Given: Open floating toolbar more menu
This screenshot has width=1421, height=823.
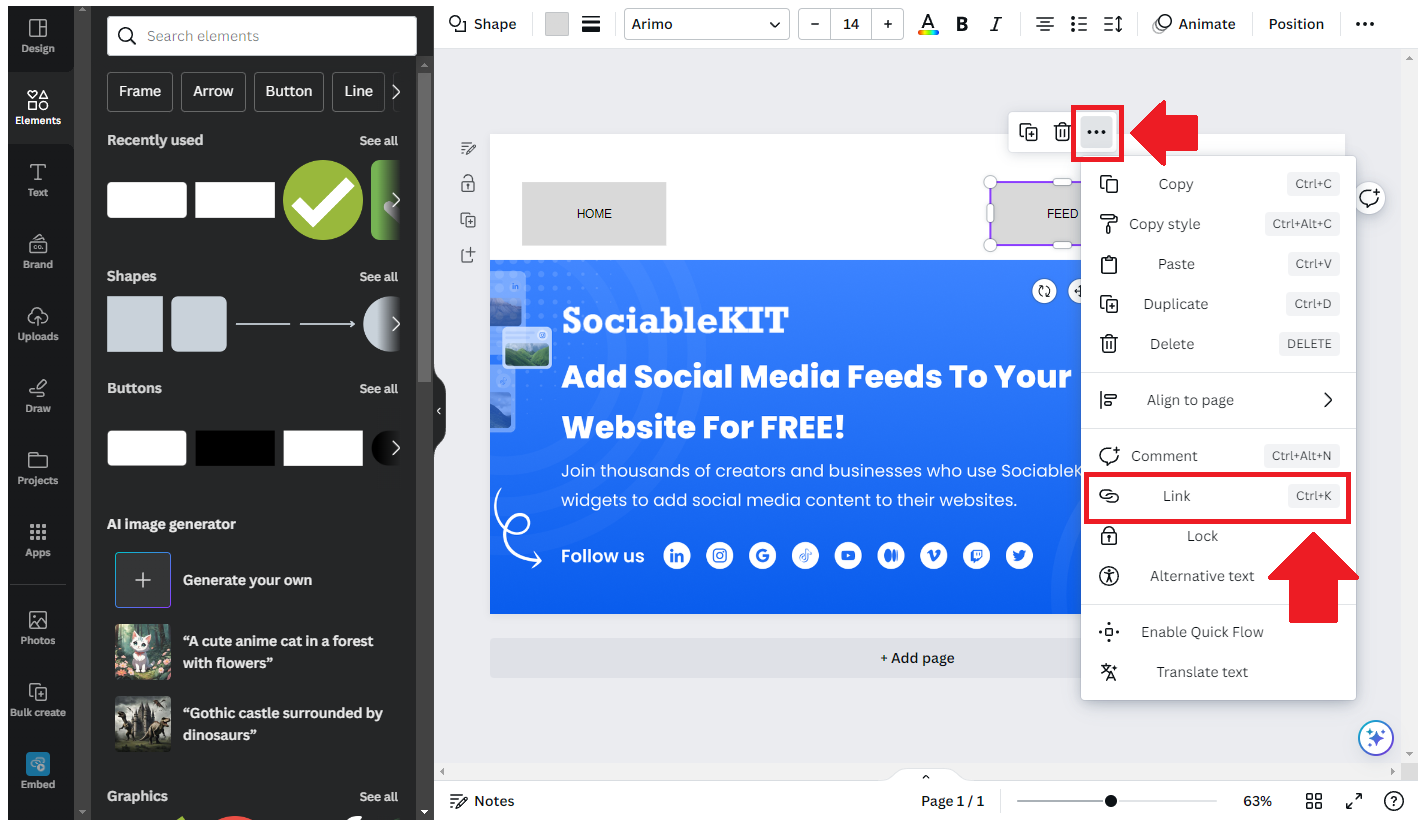Looking at the screenshot, I should [x=1096, y=132].
